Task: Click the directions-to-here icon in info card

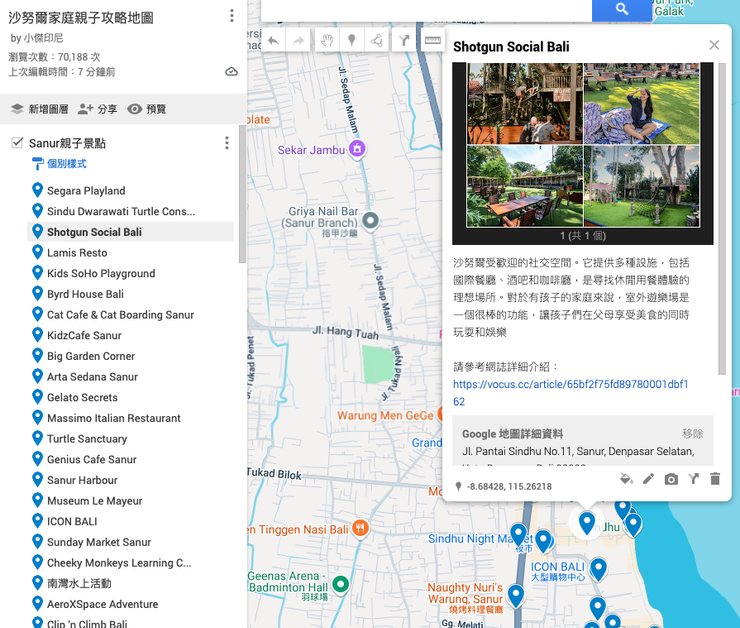Action: tap(693, 479)
